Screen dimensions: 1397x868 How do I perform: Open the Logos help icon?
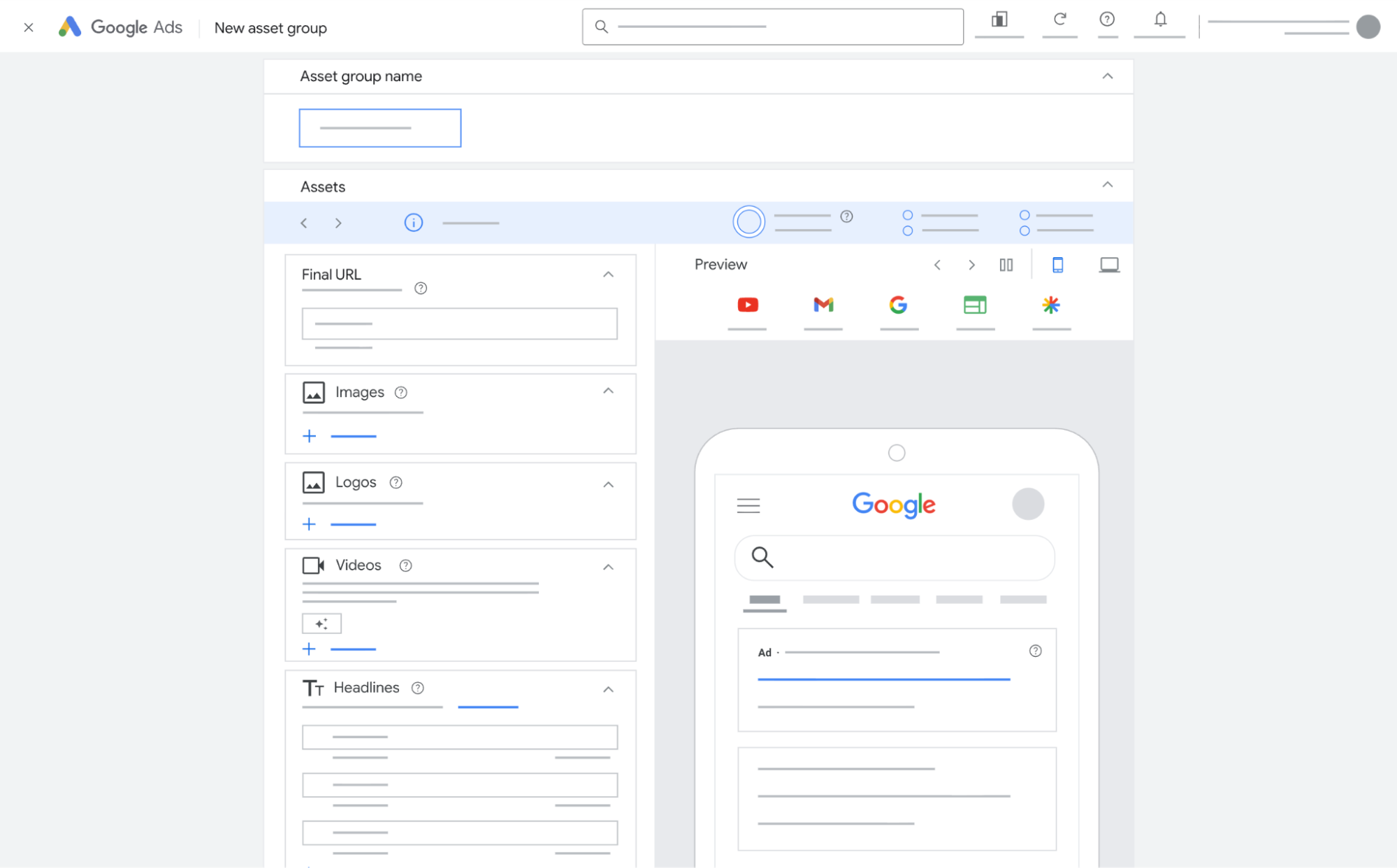(396, 482)
